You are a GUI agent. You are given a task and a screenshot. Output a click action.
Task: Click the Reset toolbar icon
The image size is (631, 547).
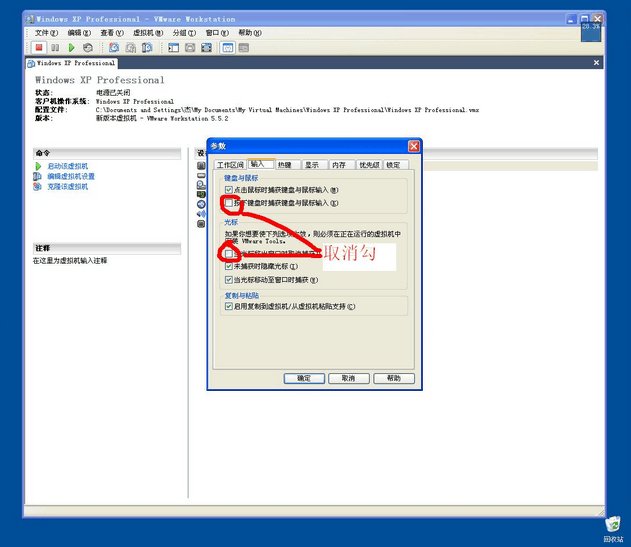pyautogui.click(x=87, y=47)
